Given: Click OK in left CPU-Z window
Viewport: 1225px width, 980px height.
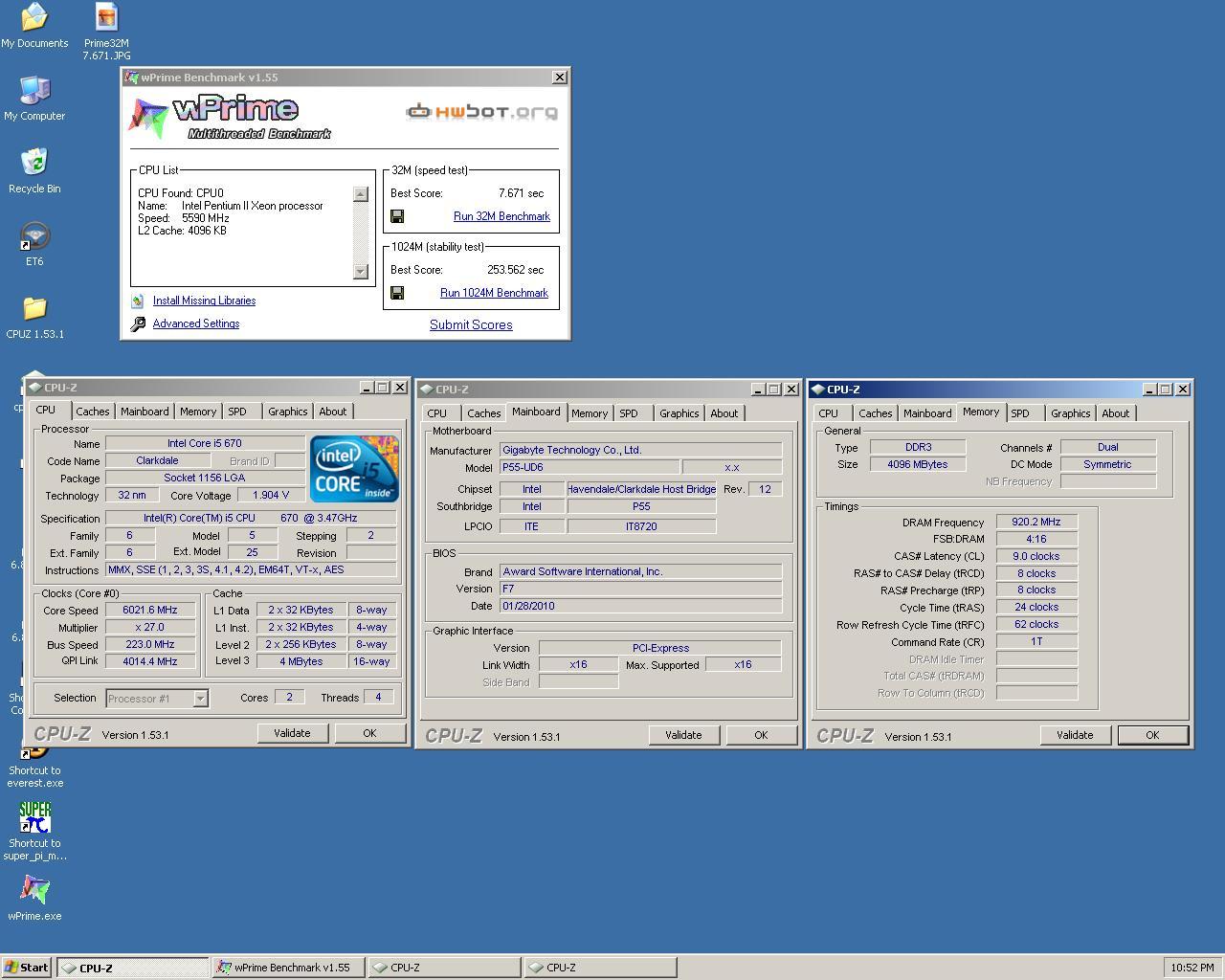Looking at the screenshot, I should coord(369,733).
